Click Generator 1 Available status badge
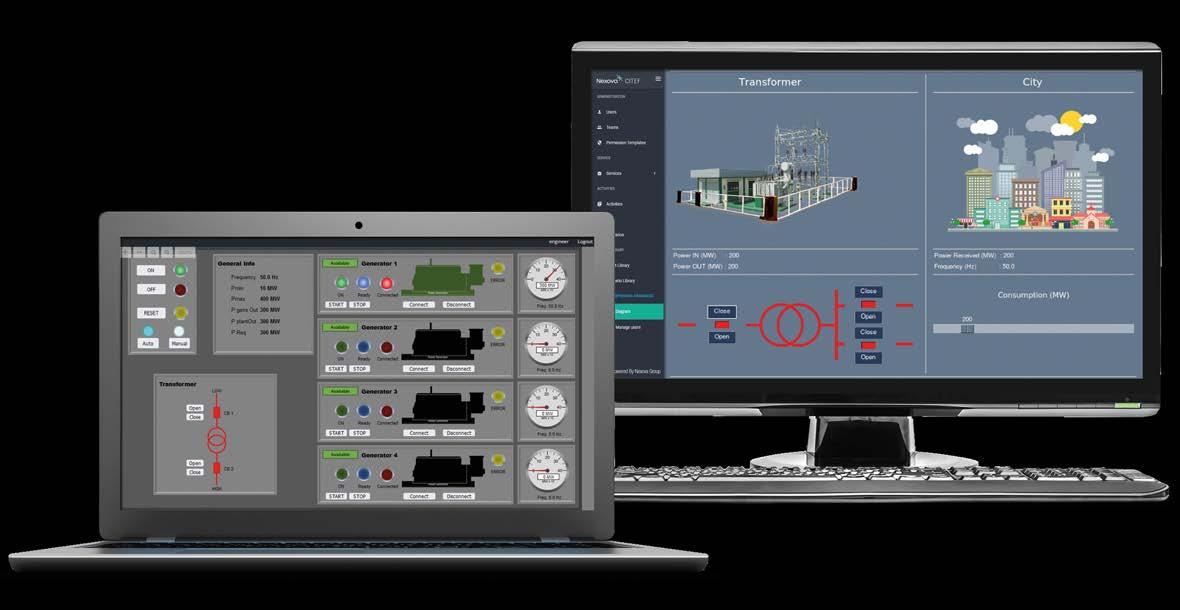This screenshot has width=1180, height=610. click(340, 263)
